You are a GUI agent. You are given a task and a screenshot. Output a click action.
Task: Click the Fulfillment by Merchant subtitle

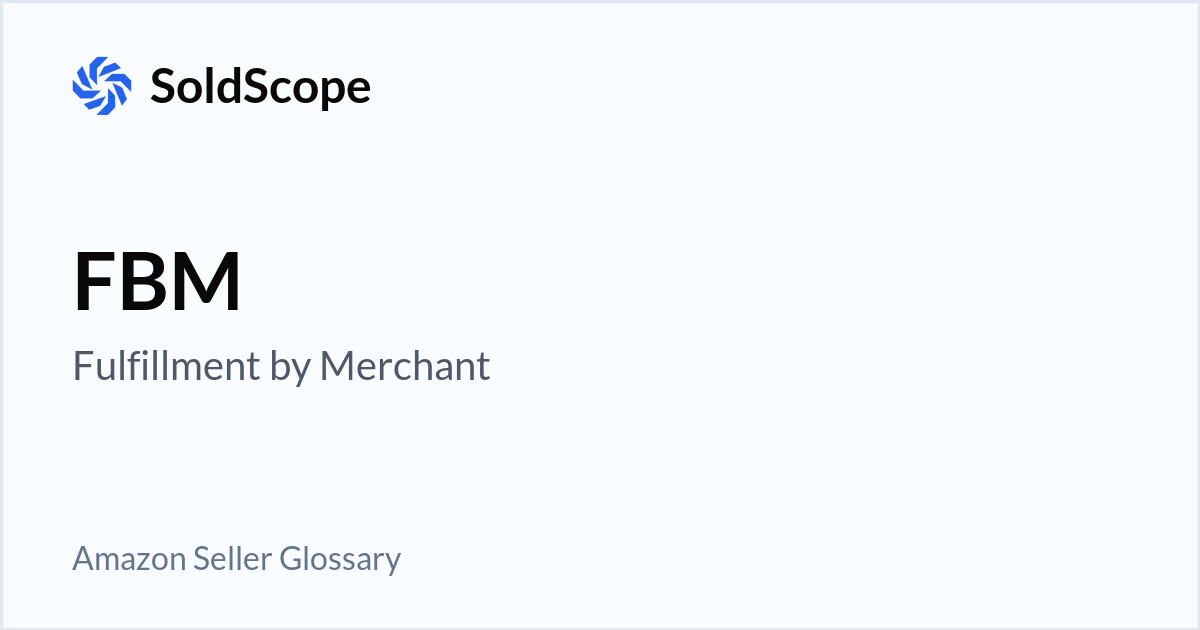point(281,366)
